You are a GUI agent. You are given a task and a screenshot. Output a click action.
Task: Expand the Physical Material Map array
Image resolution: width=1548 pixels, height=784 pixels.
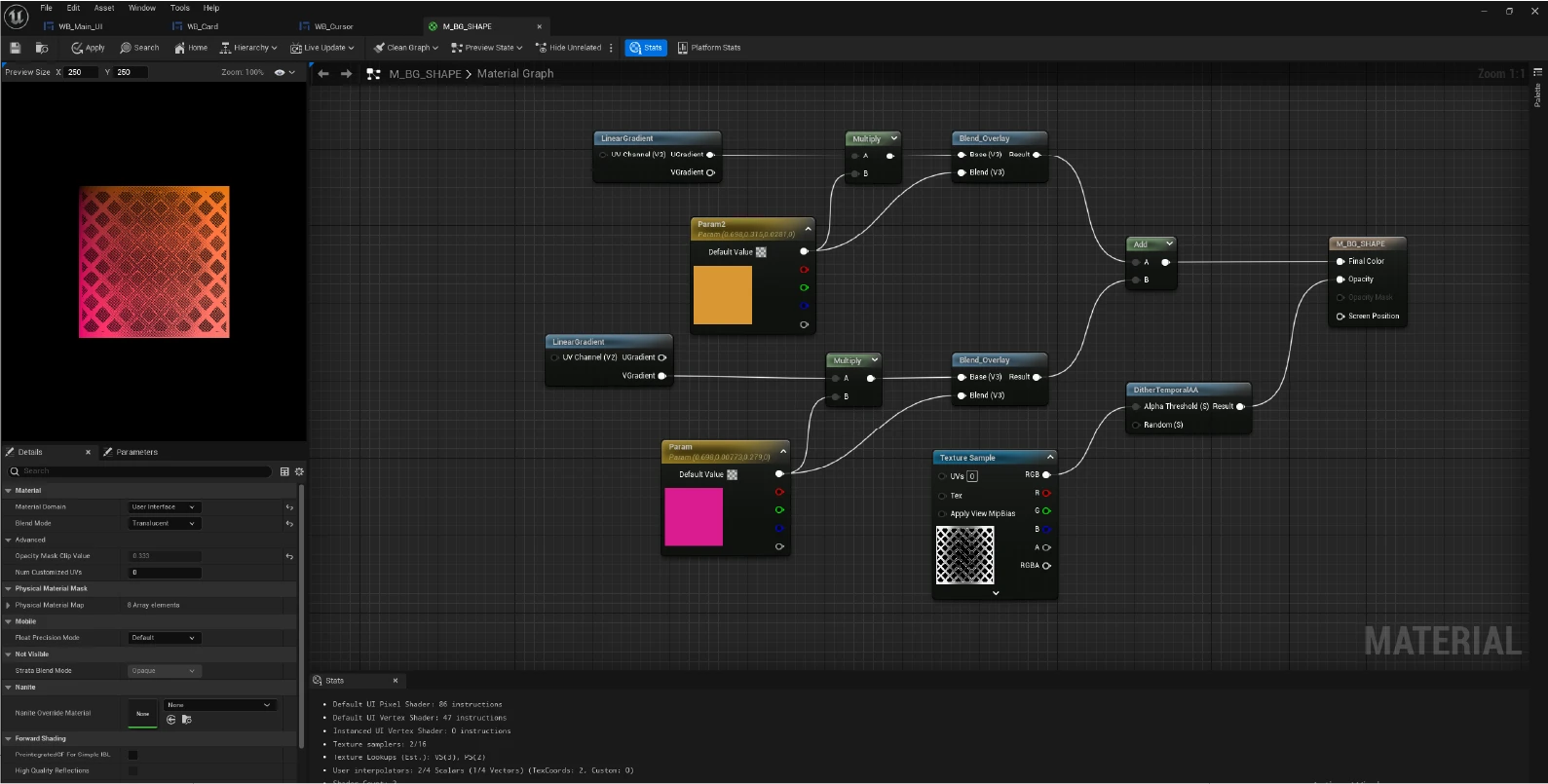click(x=8, y=605)
